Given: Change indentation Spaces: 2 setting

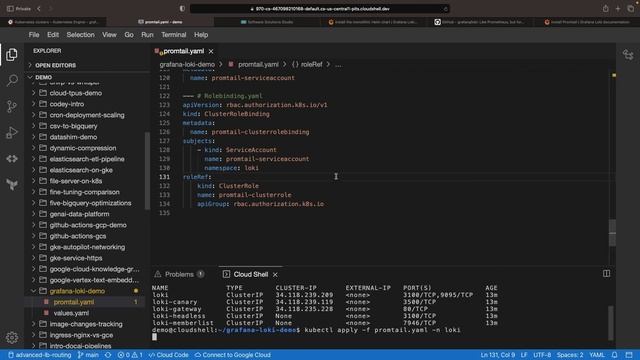Looking at the screenshot, I should tap(570, 355).
